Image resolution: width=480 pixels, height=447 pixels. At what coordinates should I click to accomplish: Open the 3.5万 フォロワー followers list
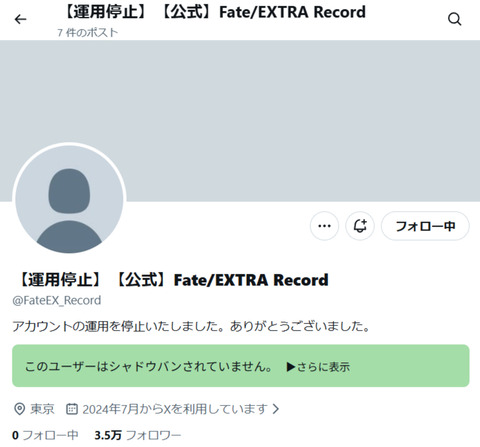pyautogui.click(x=138, y=435)
